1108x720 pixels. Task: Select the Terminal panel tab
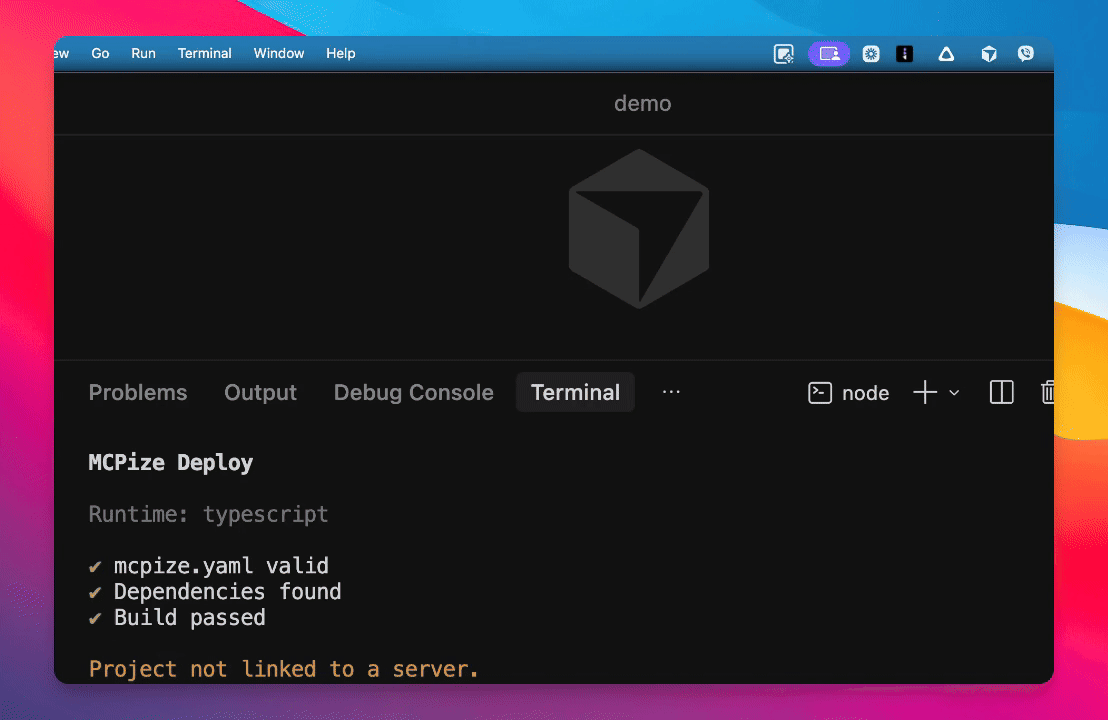[x=575, y=392]
